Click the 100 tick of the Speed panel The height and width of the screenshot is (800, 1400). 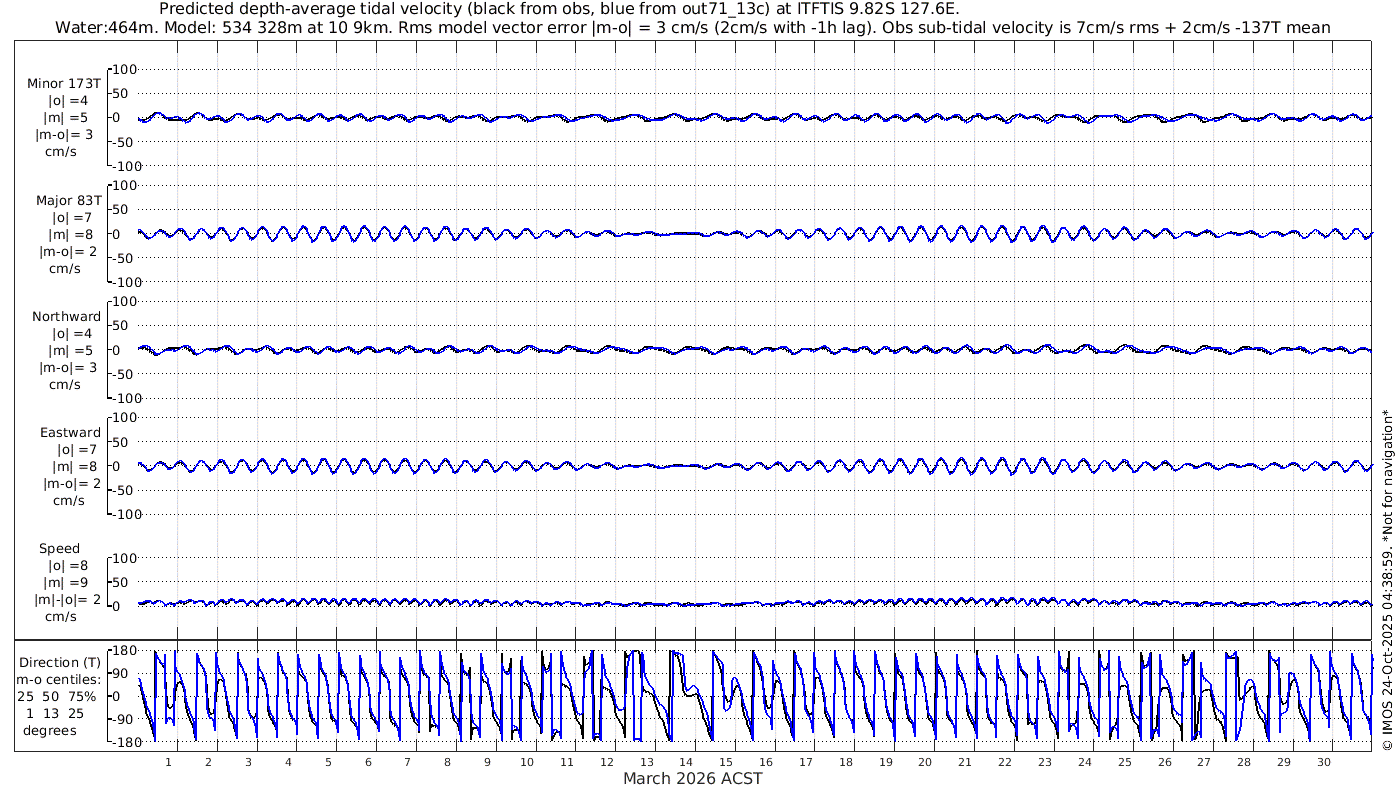(x=123, y=558)
